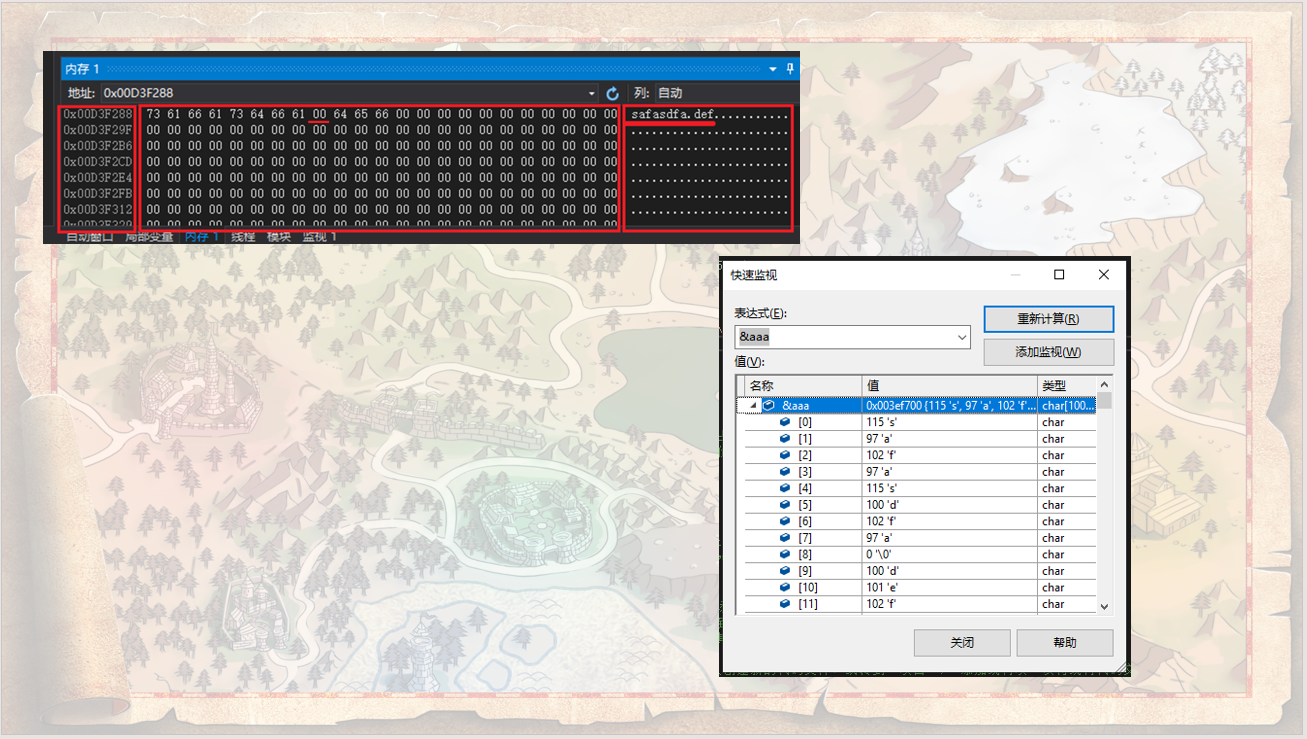Open the memory address 0x00D3F288 dropdown

(x=592, y=93)
